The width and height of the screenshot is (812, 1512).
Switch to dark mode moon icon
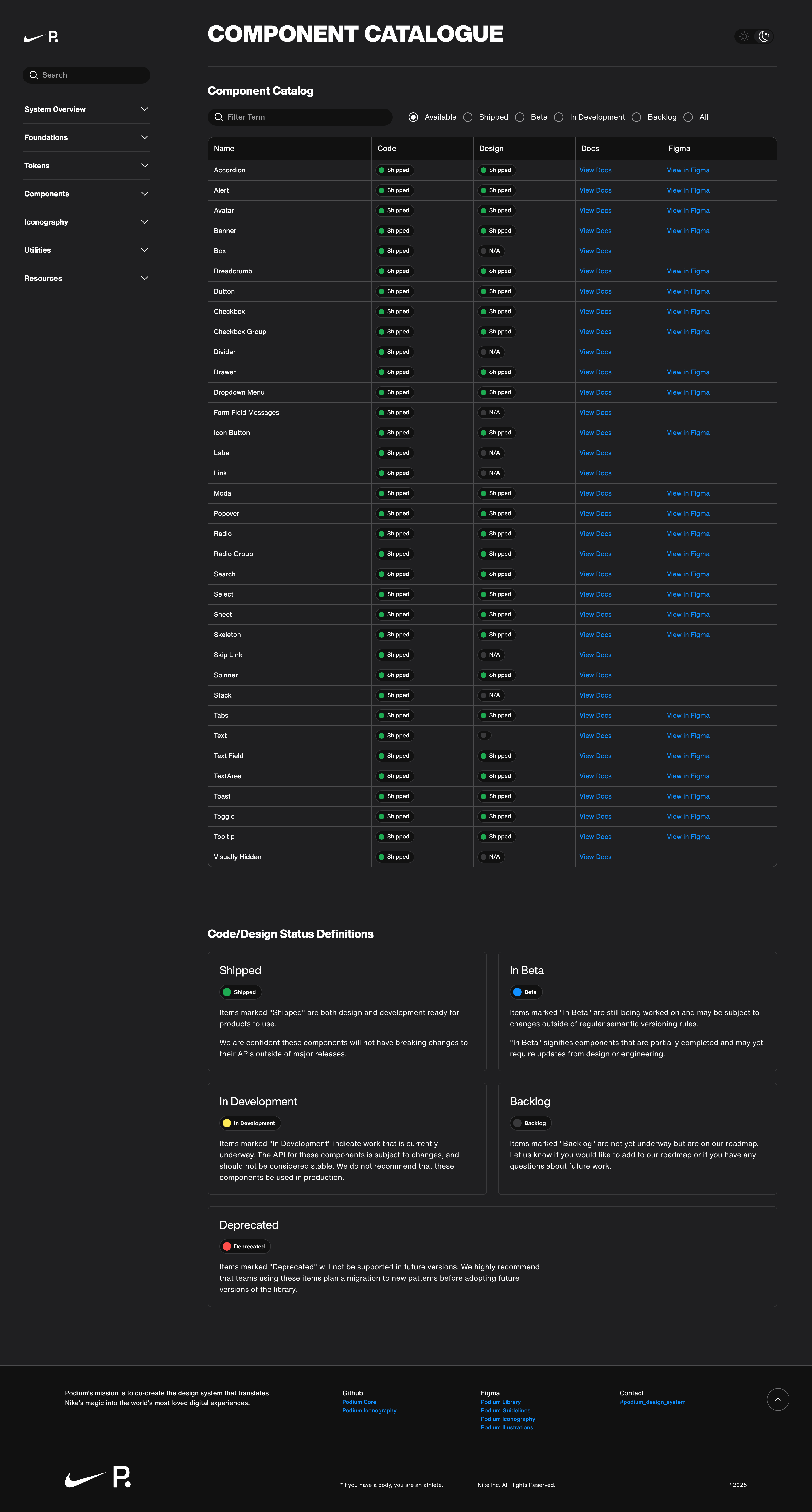coord(763,36)
